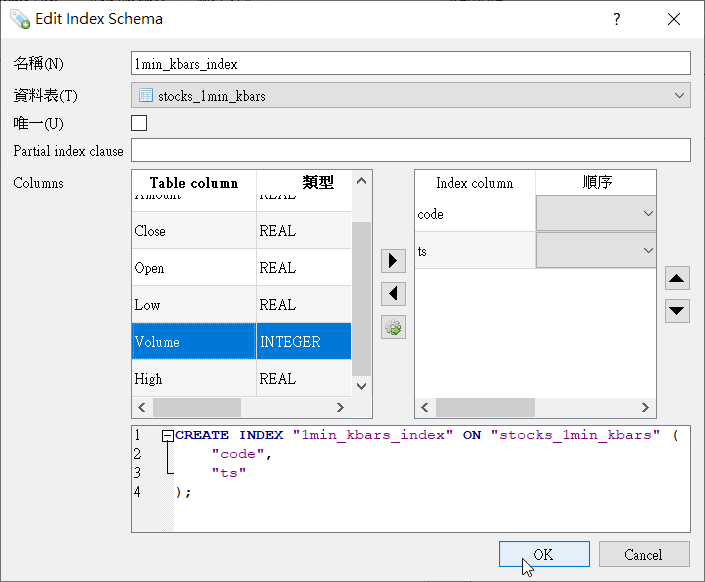Click index columns horizontal scroll left arrow
Screen dimensions: 705x582
[424, 407]
